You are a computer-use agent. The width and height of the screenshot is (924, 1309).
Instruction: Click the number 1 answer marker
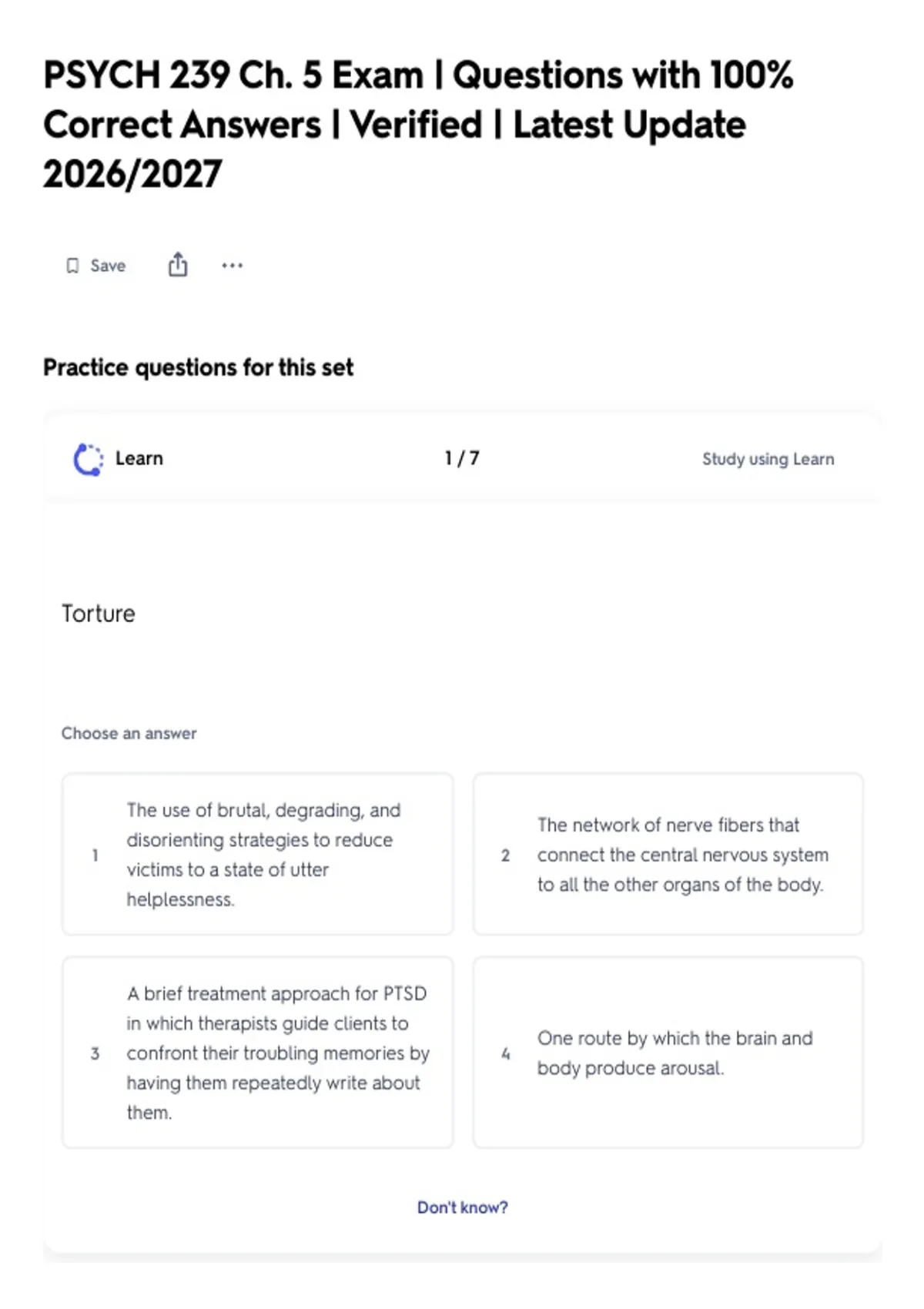point(95,855)
